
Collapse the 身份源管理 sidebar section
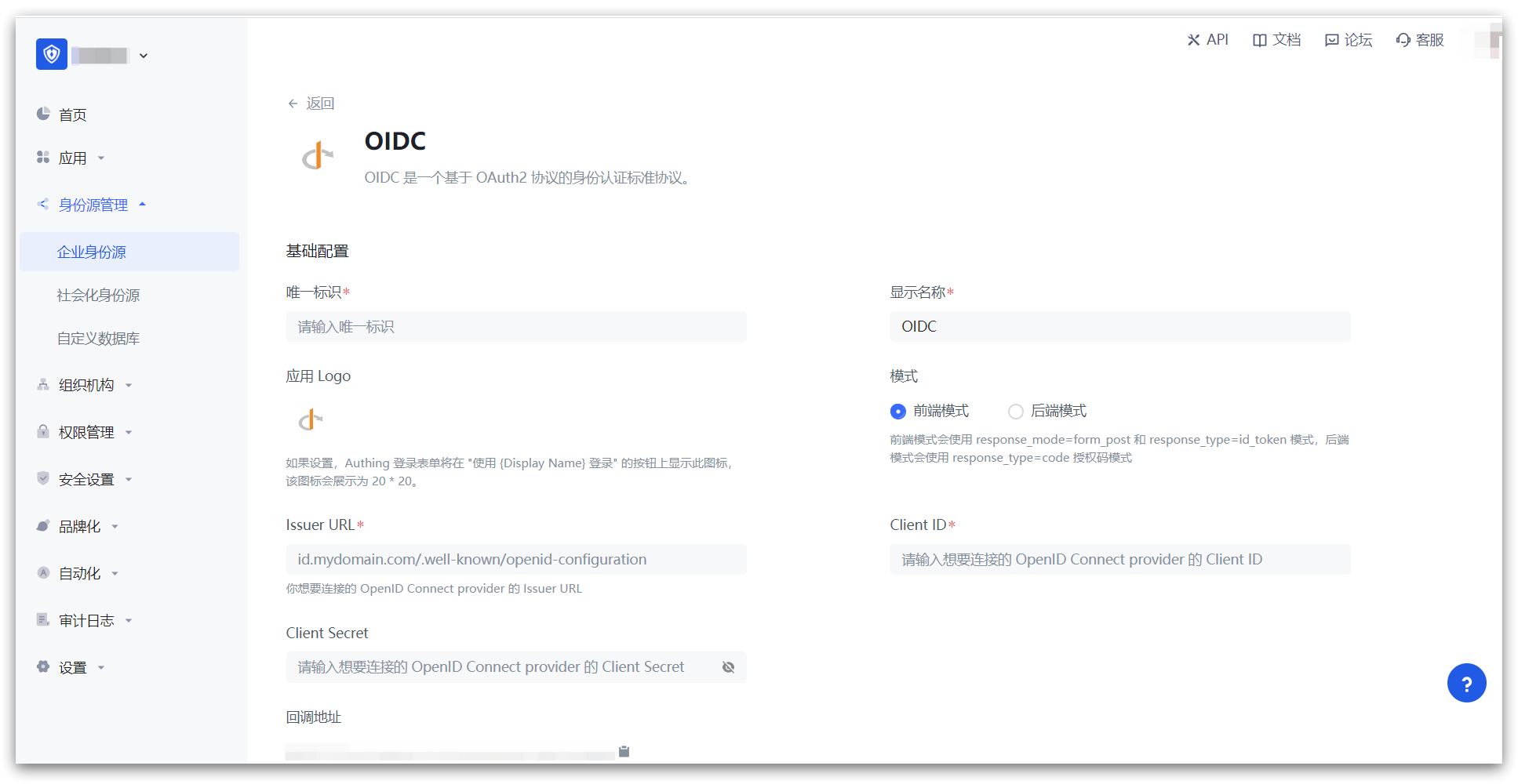point(93,205)
